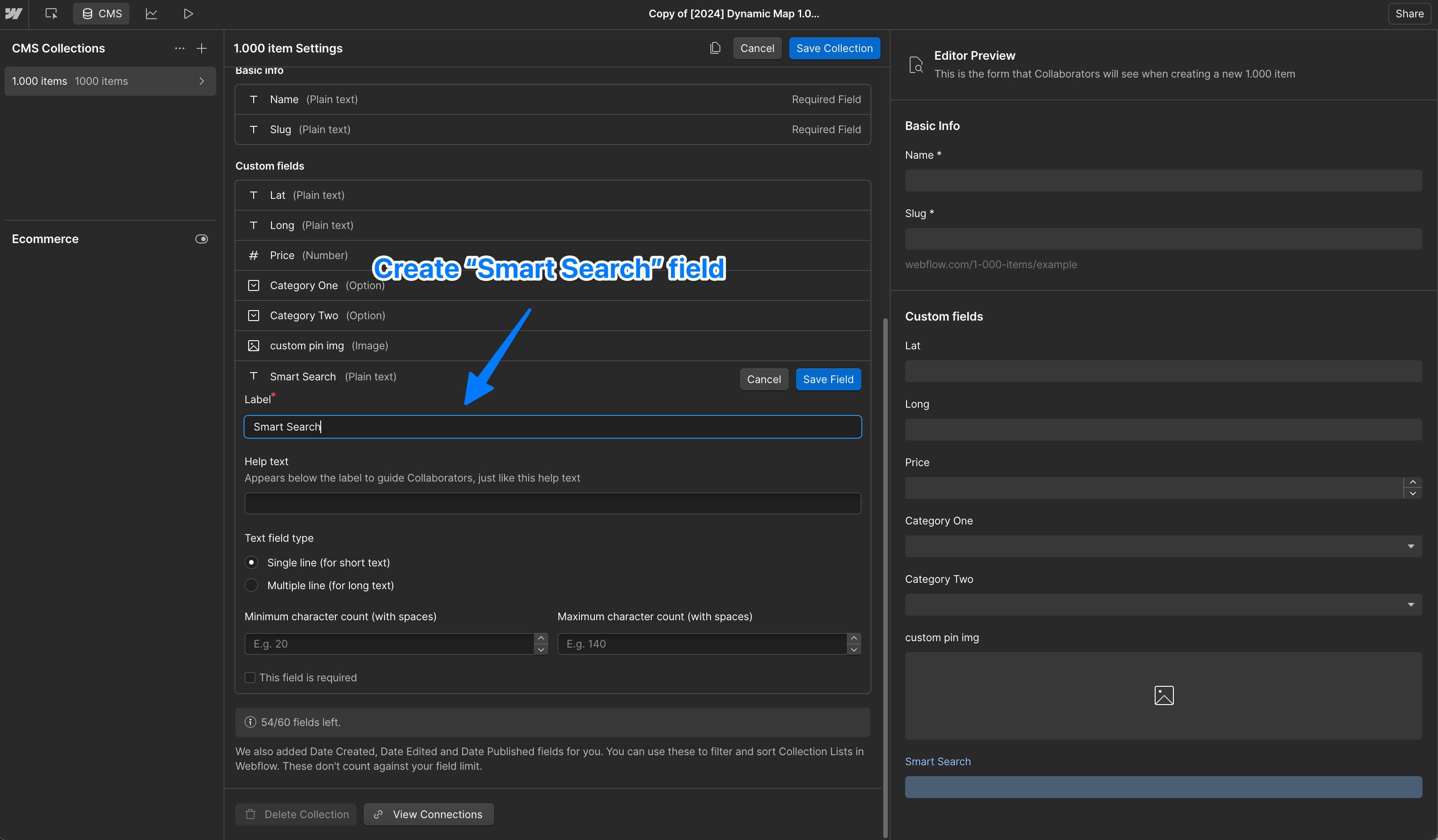Click the Help text input field
The width and height of the screenshot is (1438, 840).
pos(552,503)
